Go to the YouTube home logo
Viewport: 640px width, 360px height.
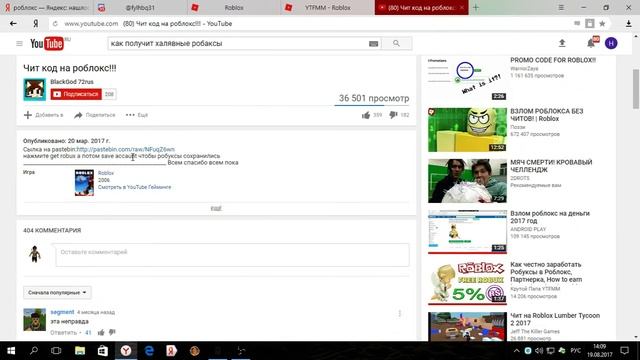tap(47, 43)
